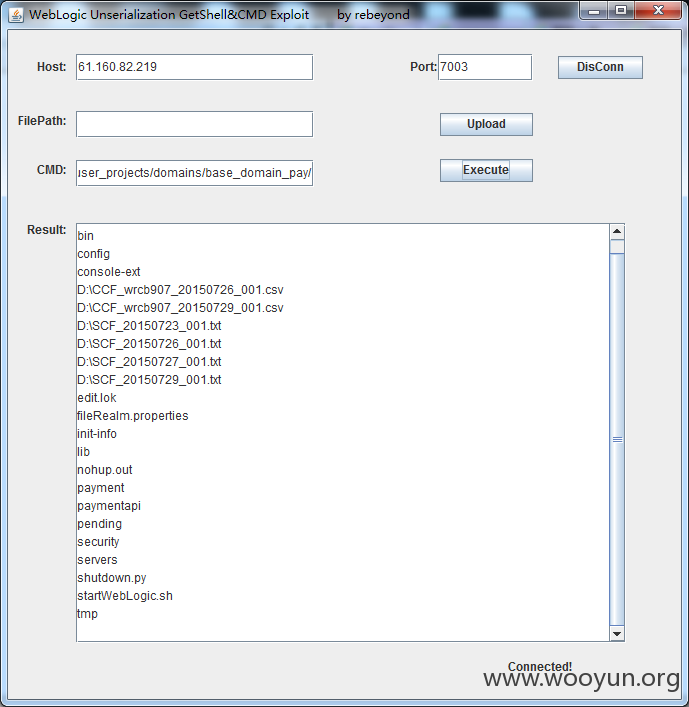Focus the empty FilePath field
Screen dimensions: 689x707
click(x=194, y=124)
